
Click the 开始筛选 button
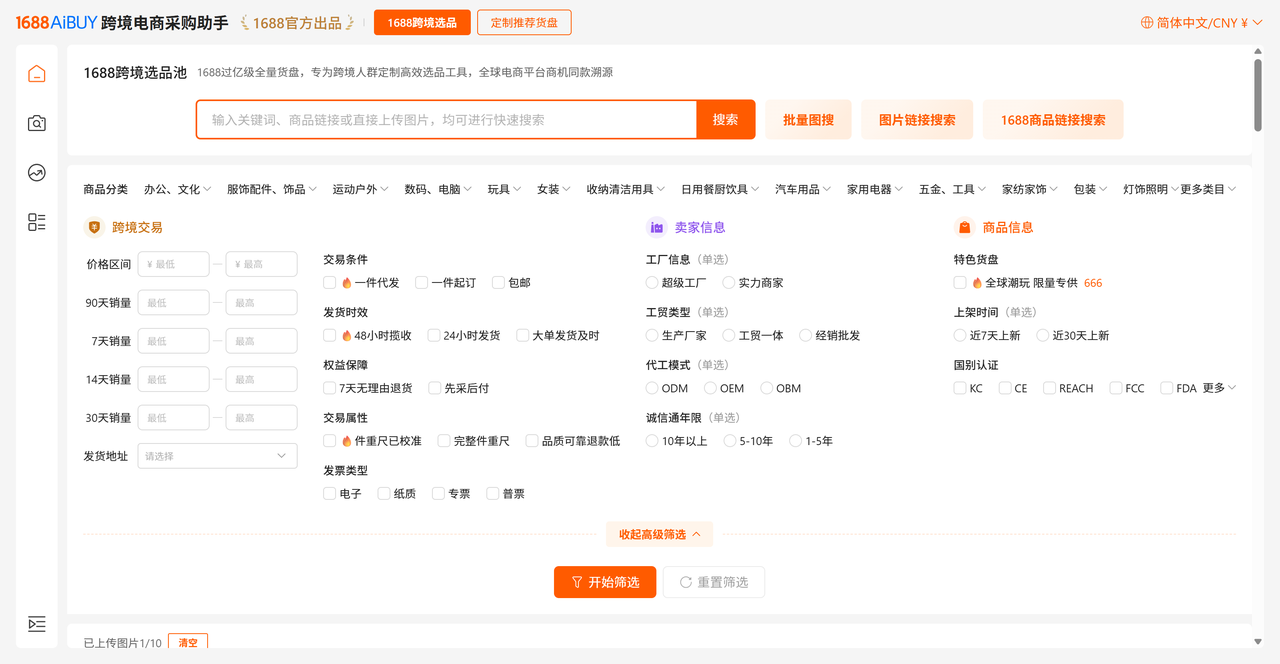tap(605, 582)
